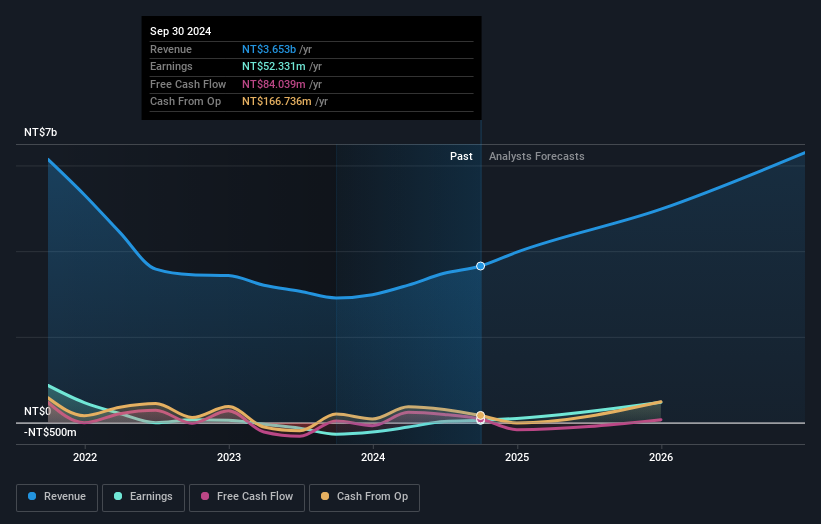Viewport: 821px width, 524px height.
Task: Click the NT$3.653b revenue value
Action: (269, 49)
